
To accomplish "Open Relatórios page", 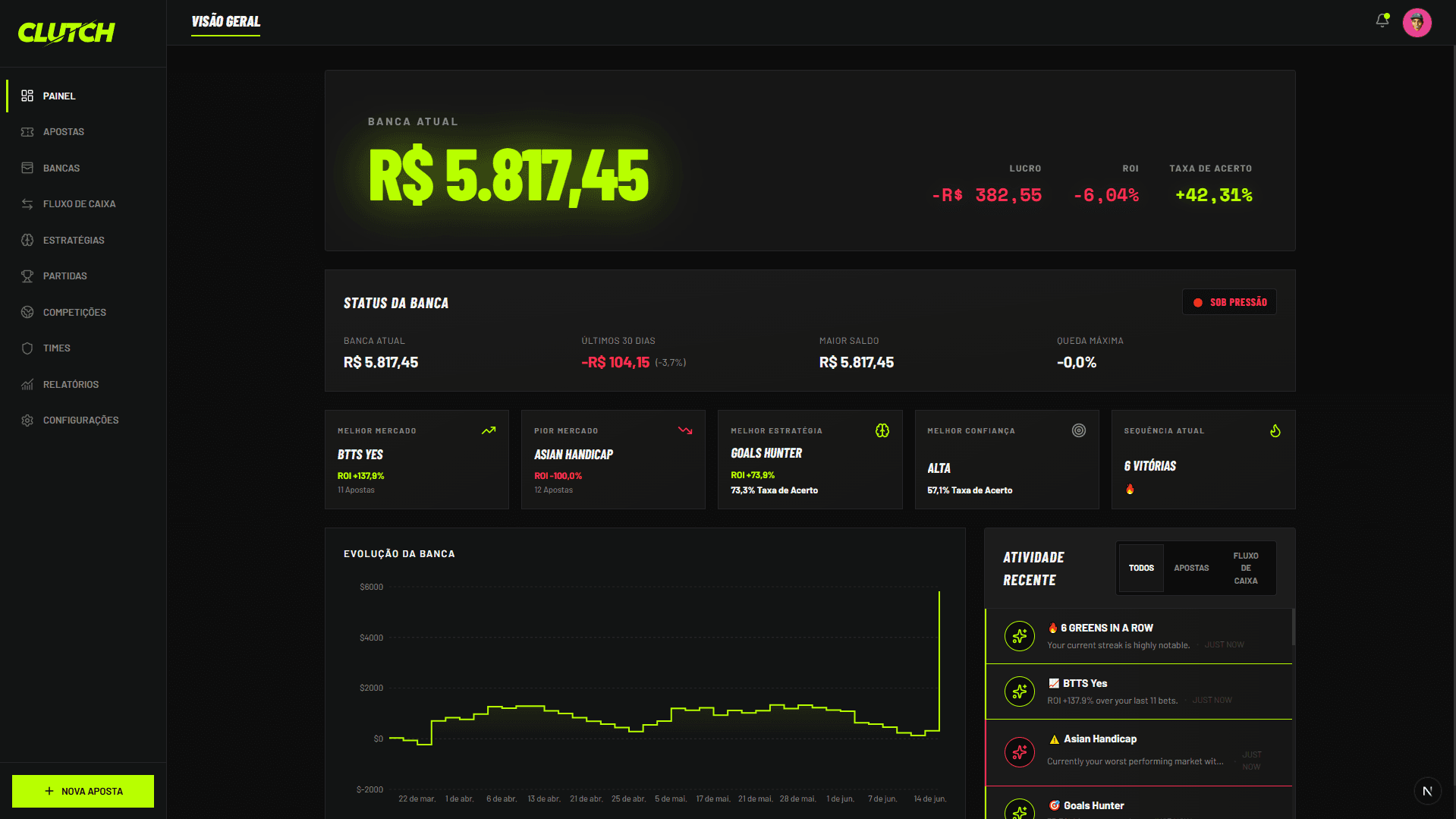I will 83,384.
